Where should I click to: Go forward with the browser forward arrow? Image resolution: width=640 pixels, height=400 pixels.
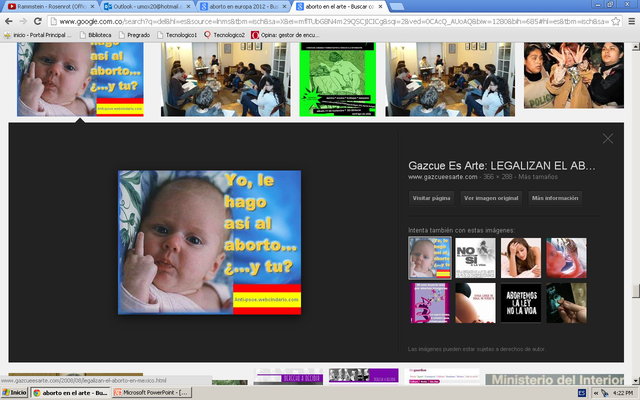pyautogui.click(x=23, y=21)
